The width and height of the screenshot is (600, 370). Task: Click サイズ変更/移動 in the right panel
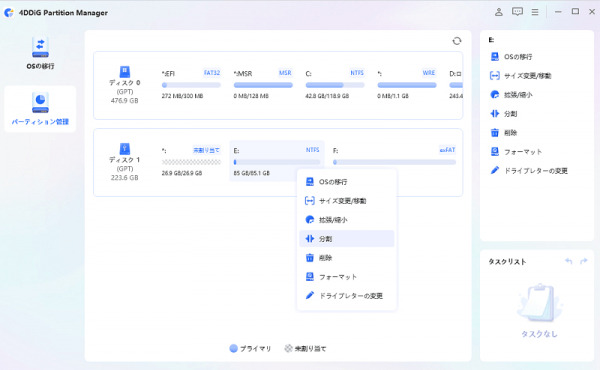tap(520, 76)
